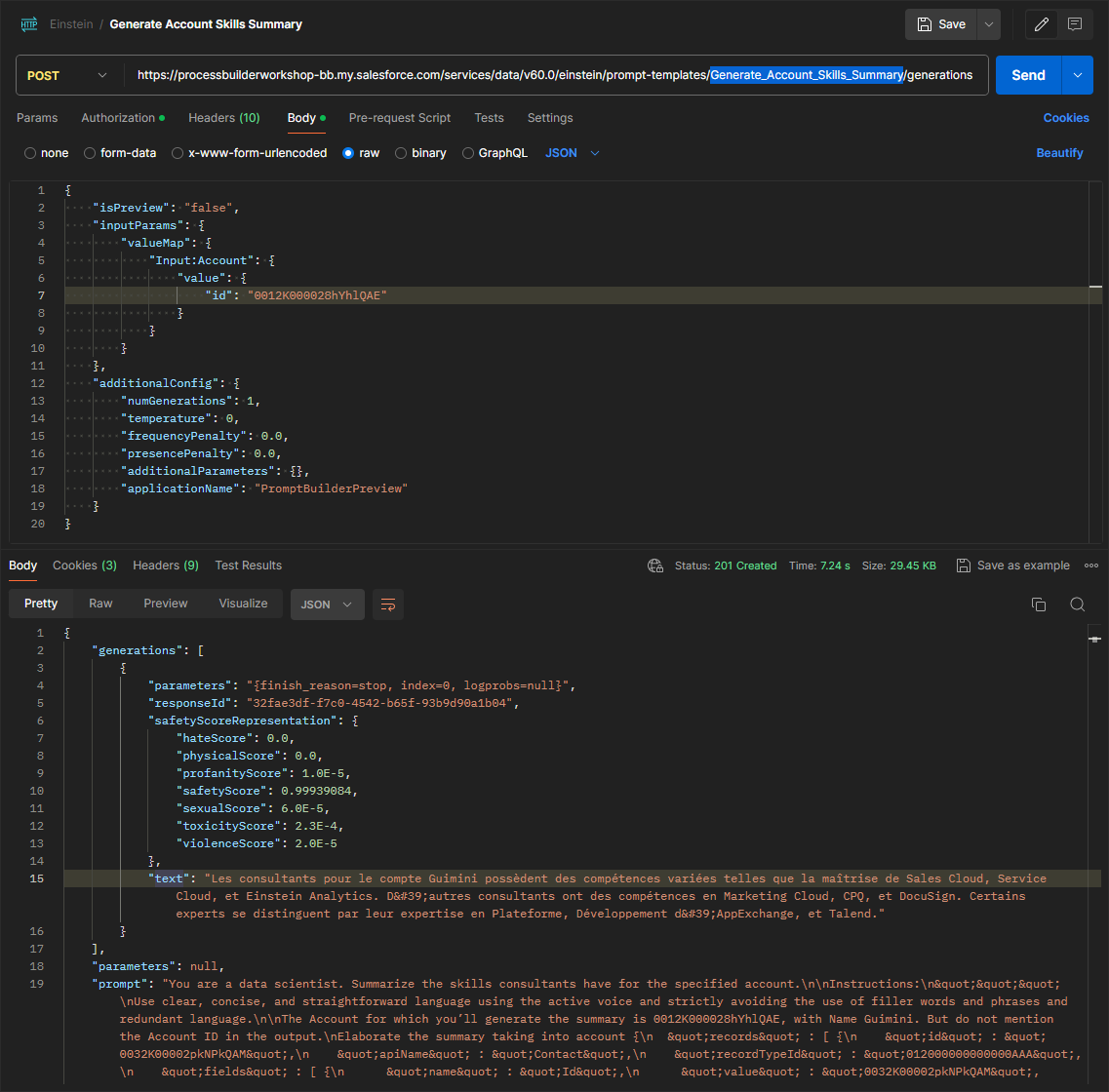Click the response size 29.45 KB
This screenshot has width=1109, height=1092.
899,565
